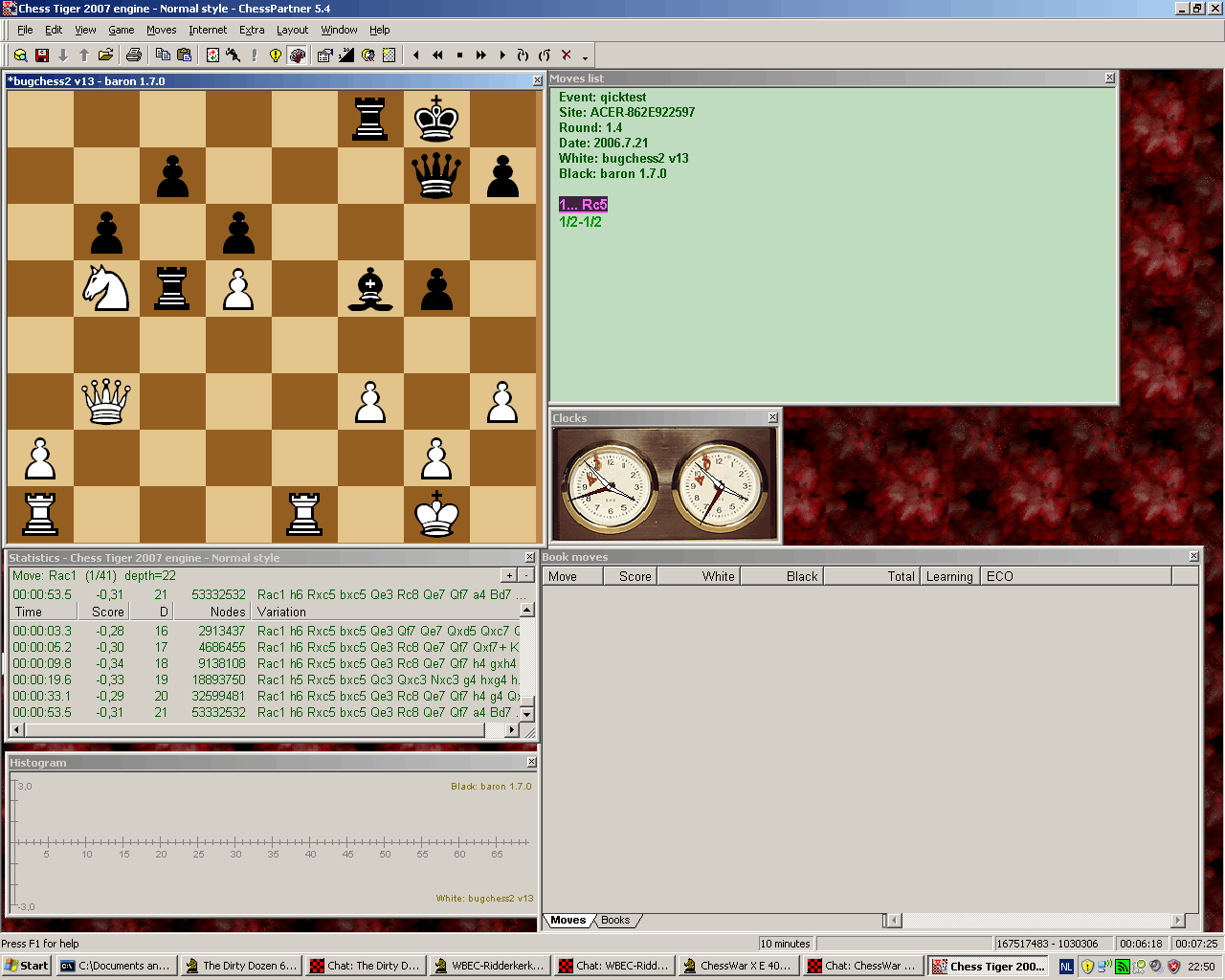Click the plus button in Statistics panel

[509, 575]
